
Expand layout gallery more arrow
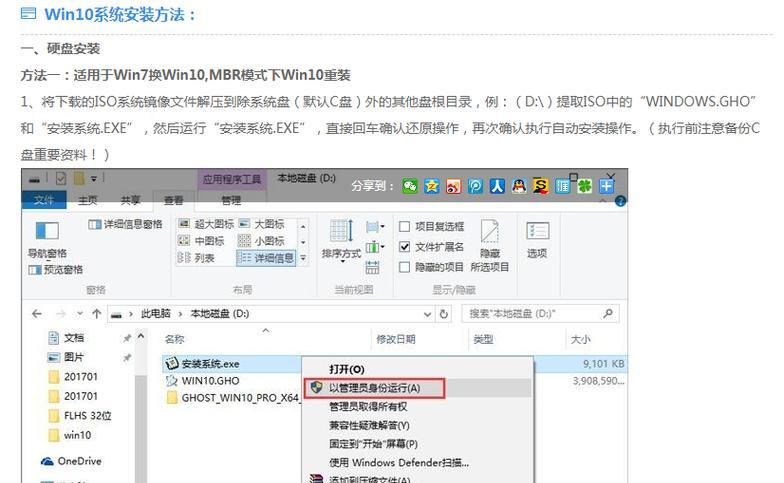(x=303, y=258)
